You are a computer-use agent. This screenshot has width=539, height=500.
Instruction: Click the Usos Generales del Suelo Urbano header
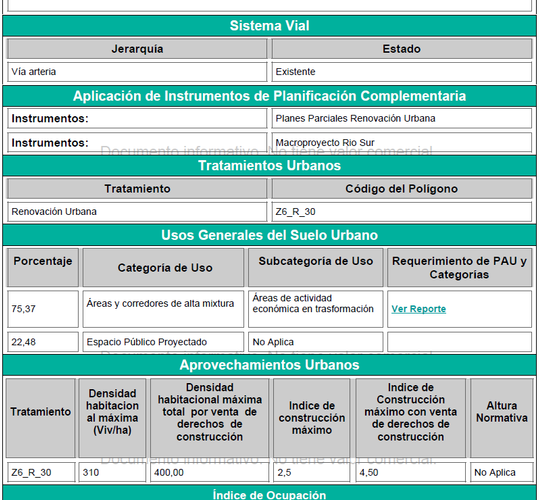[270, 235]
